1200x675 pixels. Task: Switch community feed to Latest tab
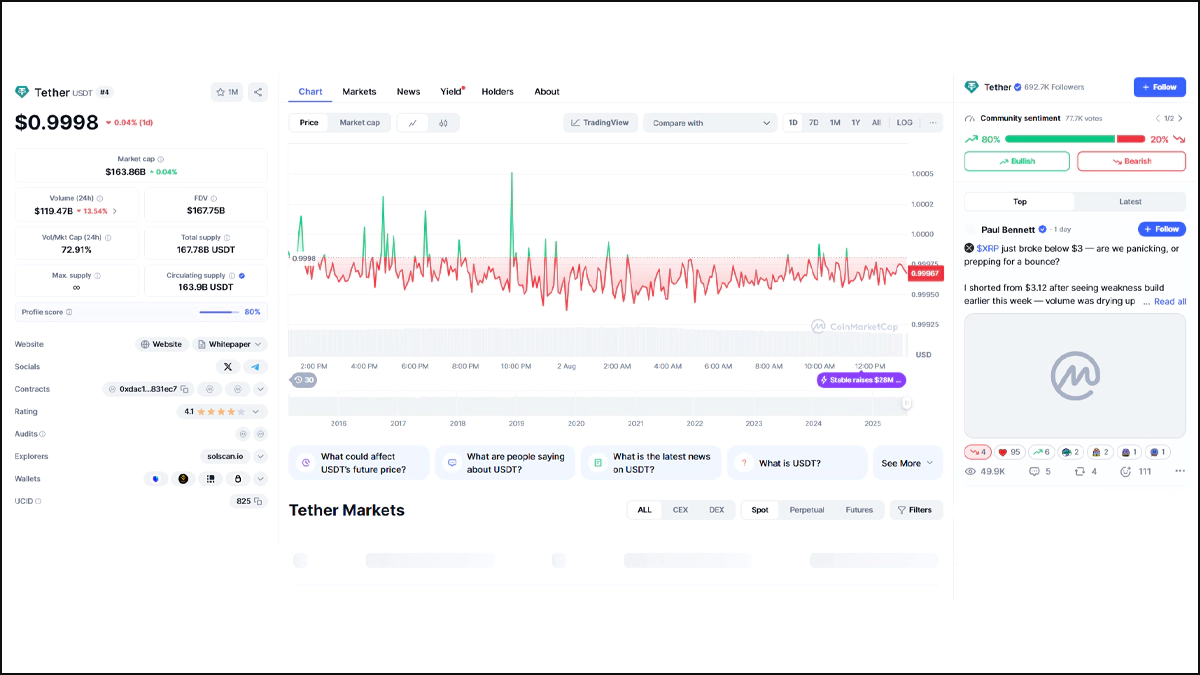coord(1130,201)
